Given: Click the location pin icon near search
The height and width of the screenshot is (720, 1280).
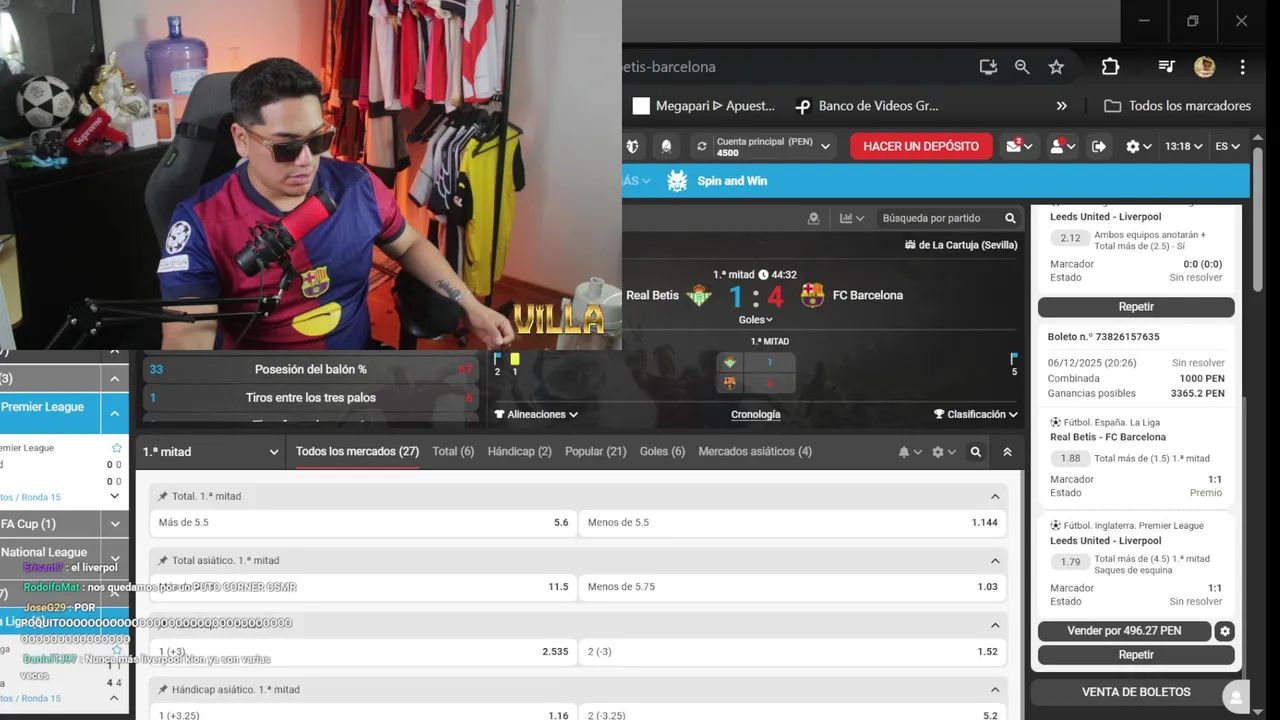Looking at the screenshot, I should tap(813, 218).
